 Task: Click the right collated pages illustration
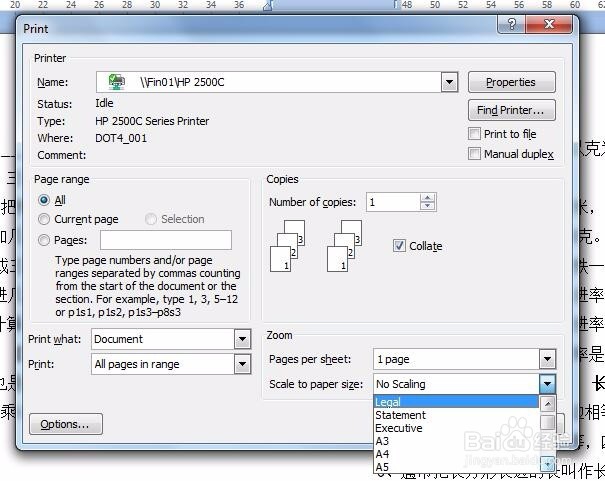point(345,246)
